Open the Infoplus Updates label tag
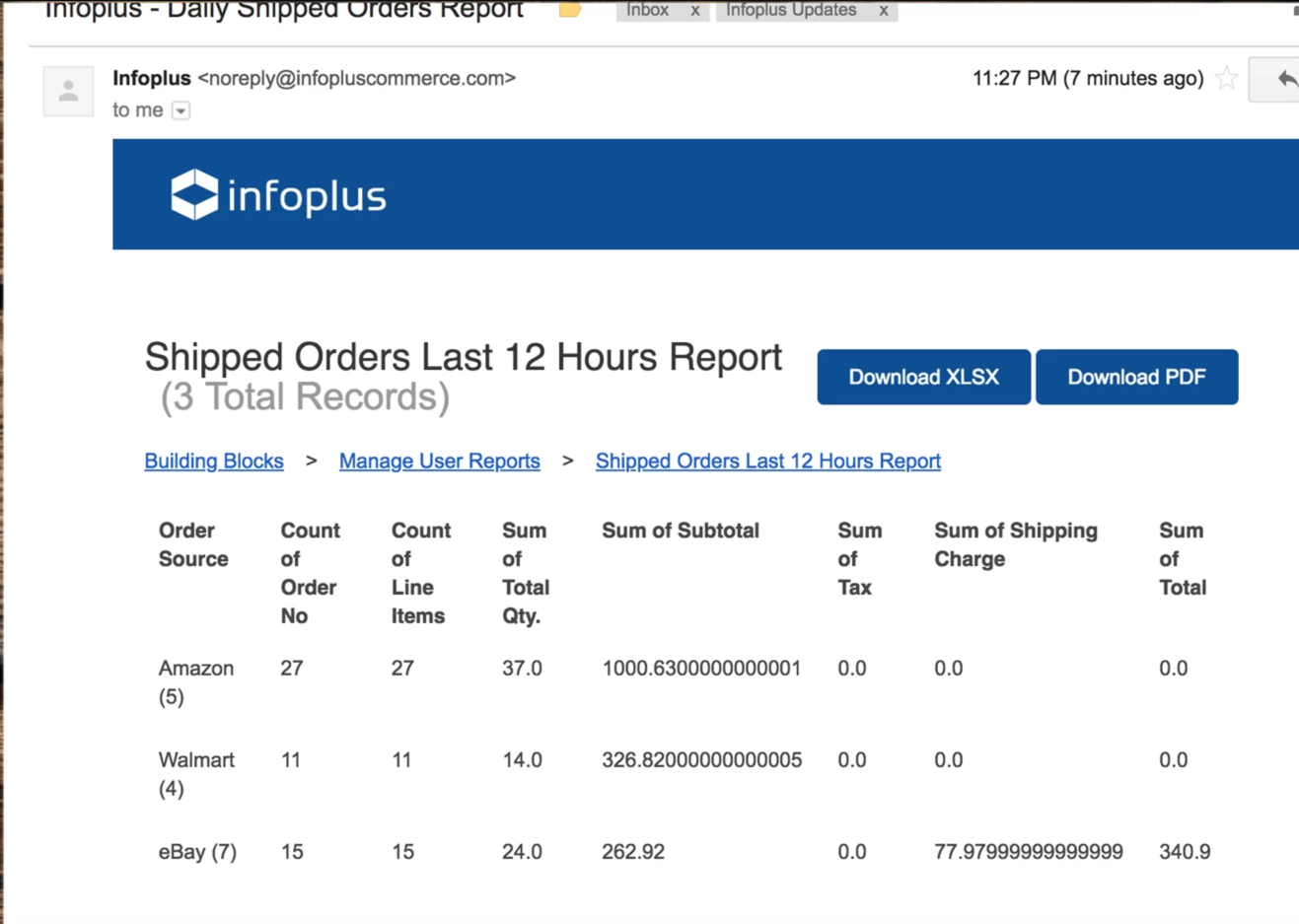This screenshot has width=1299, height=924. pyautogui.click(x=792, y=10)
